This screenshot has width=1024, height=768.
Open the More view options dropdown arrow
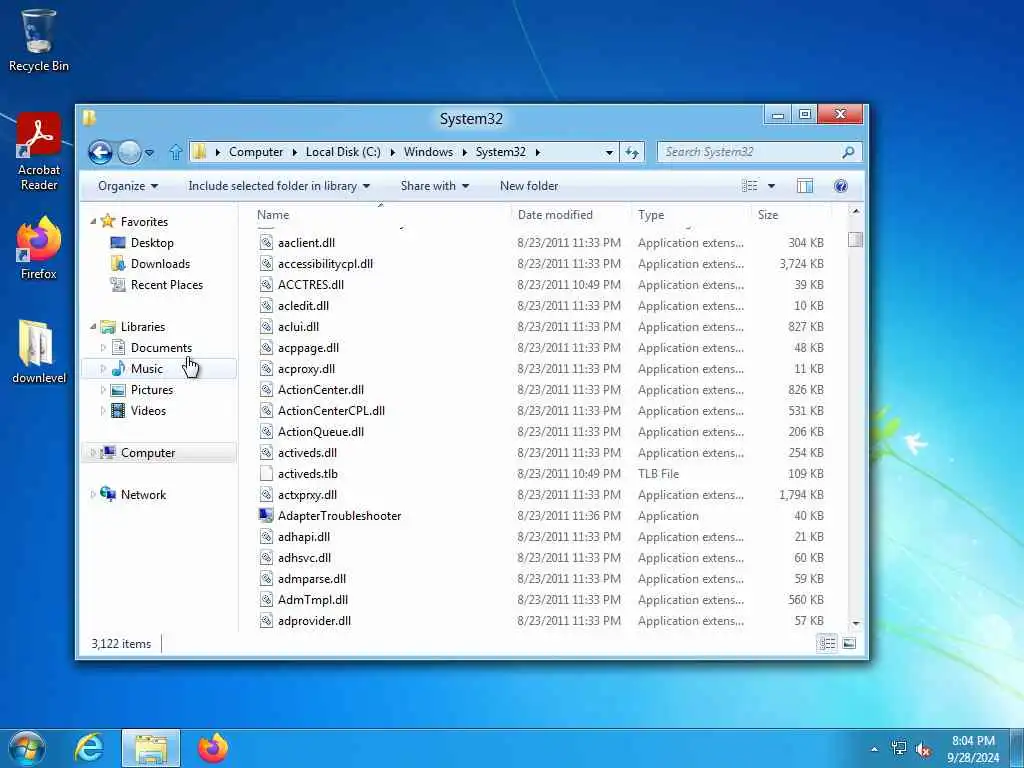click(771, 186)
